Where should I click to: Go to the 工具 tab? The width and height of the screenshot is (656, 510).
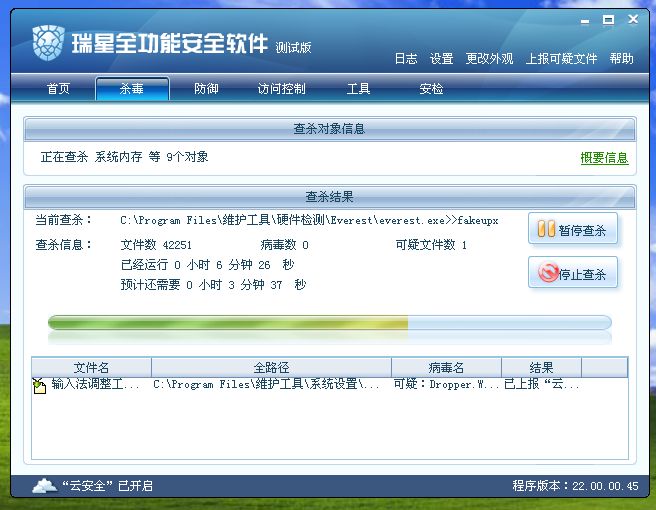pyautogui.click(x=359, y=89)
